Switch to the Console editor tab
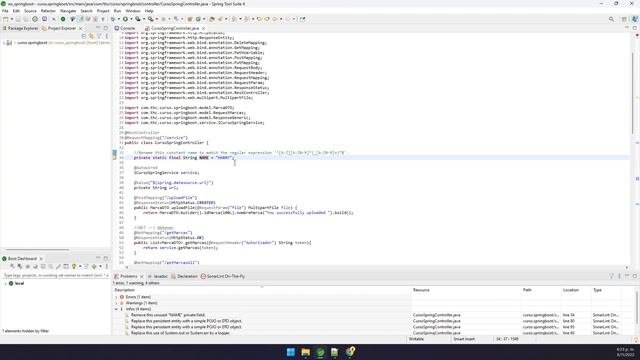This screenshot has width=640, height=360. (125, 28)
